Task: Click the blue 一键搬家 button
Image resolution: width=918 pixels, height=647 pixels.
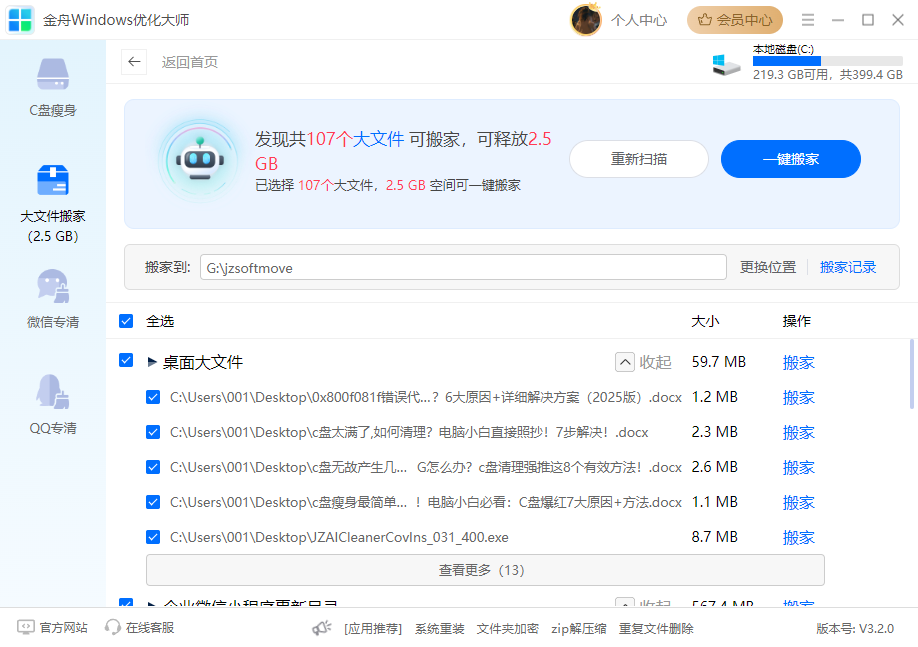Action: [790, 159]
